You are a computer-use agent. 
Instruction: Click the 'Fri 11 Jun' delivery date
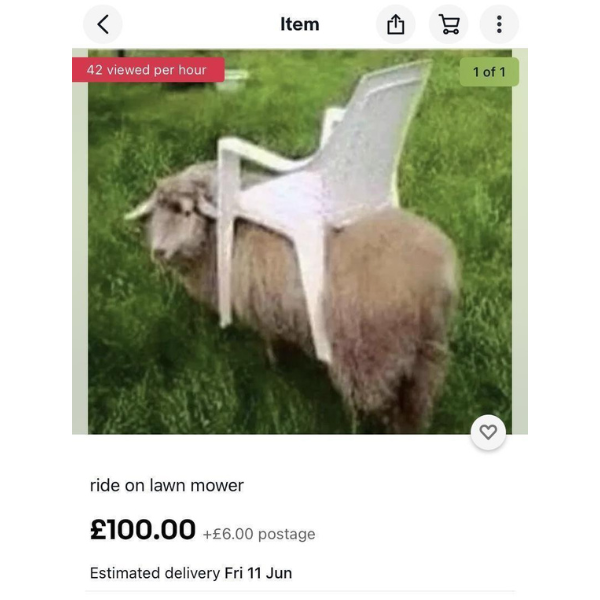(x=258, y=573)
